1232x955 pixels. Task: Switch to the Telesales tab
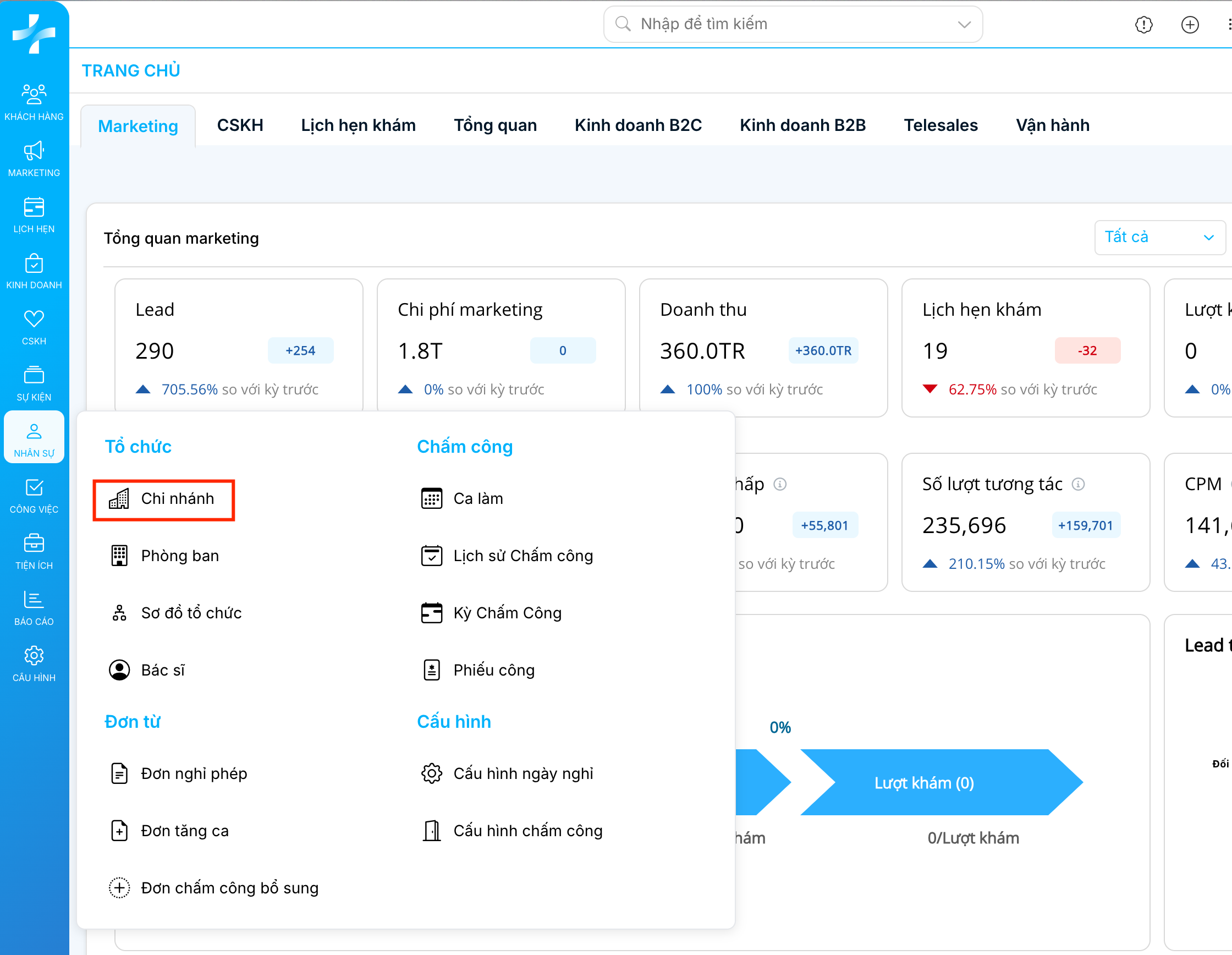[941, 125]
